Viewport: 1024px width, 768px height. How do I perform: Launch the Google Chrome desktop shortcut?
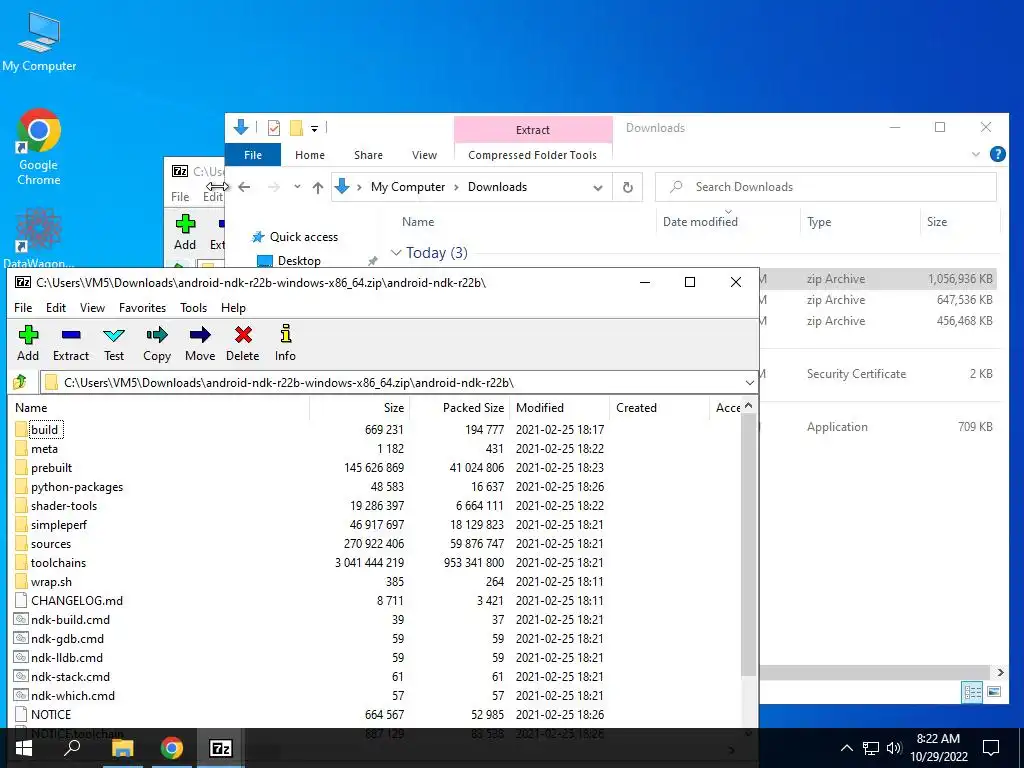(x=39, y=147)
